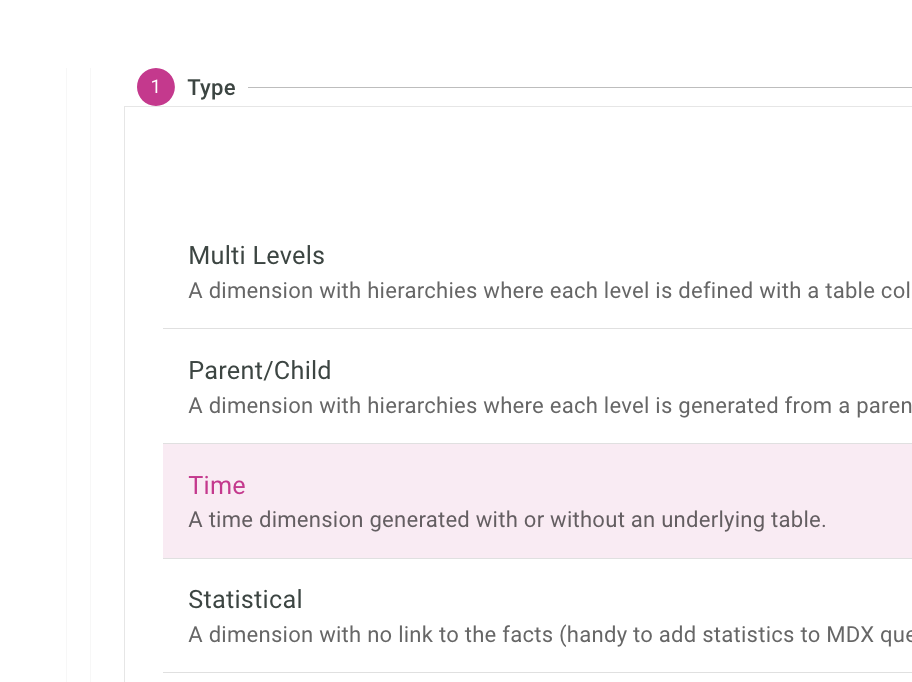Screen dimensions: 912x682
Task: Click the time dimension description text
Action: pyautogui.click(x=507, y=520)
